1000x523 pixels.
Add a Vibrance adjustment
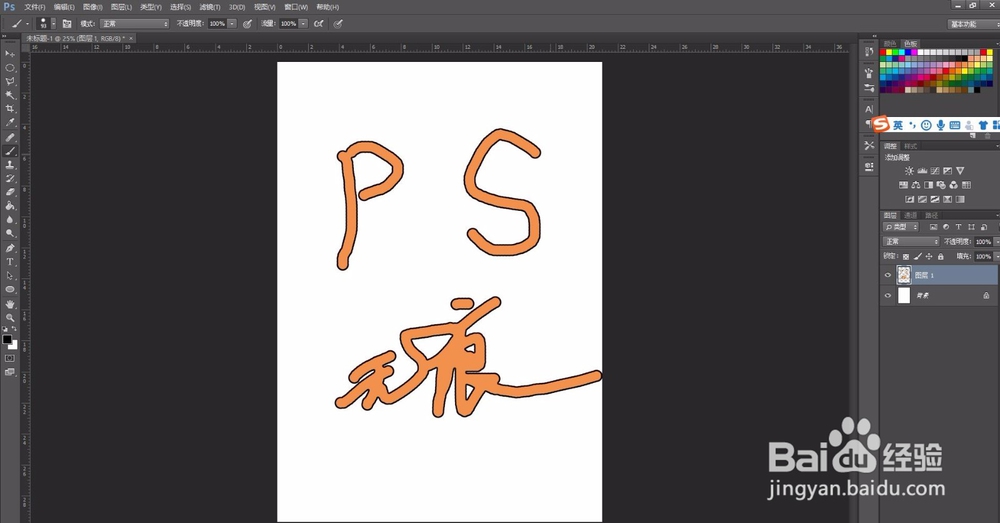[x=960, y=171]
